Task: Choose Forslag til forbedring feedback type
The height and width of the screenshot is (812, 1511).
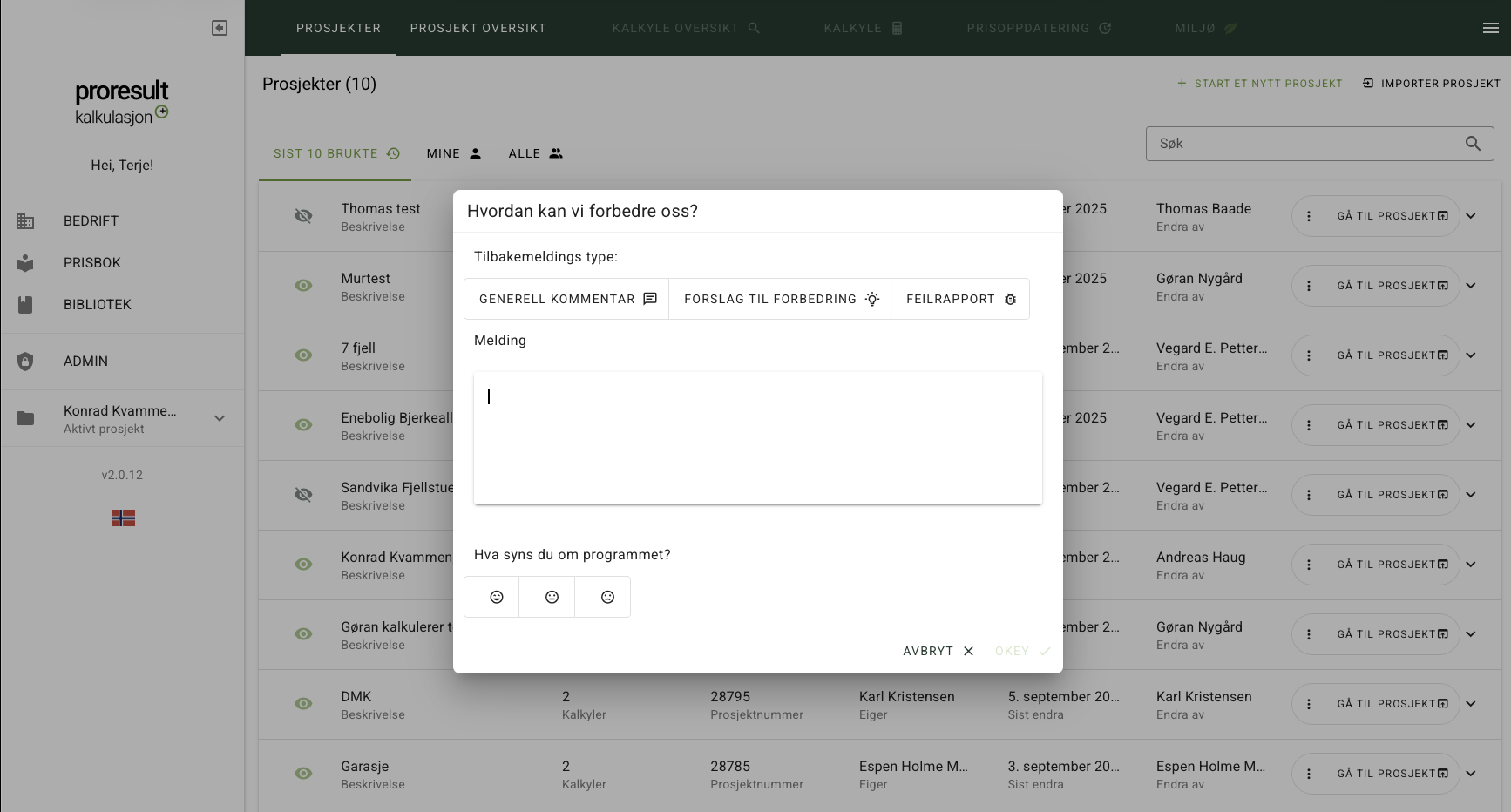Action: point(780,299)
